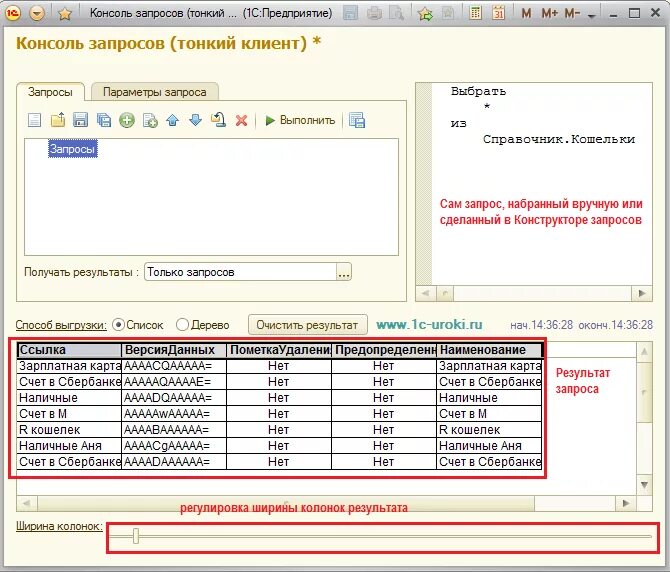
Task: Switch to the Запросы tab
Action: (x=50, y=92)
